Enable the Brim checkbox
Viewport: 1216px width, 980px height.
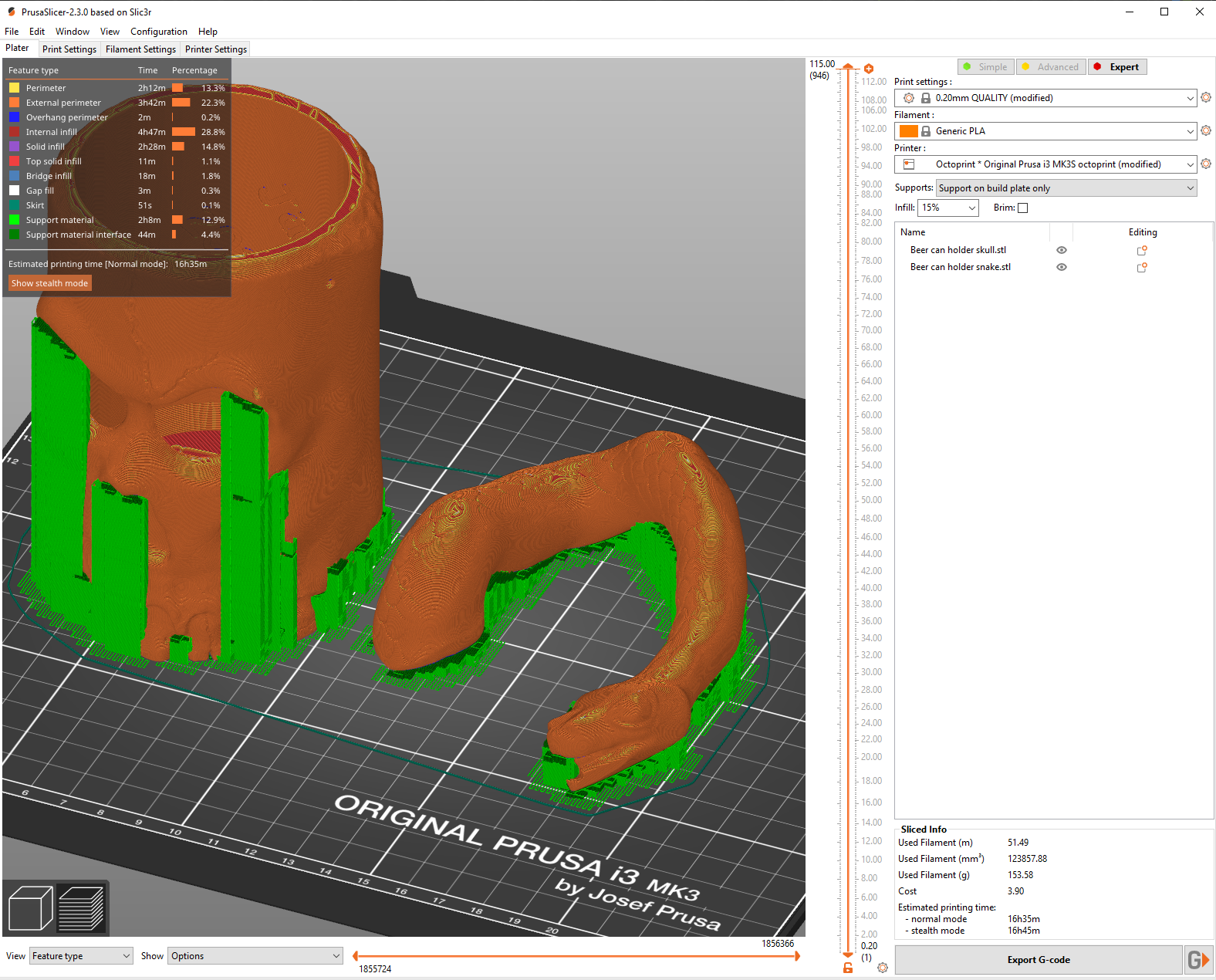pos(1023,208)
